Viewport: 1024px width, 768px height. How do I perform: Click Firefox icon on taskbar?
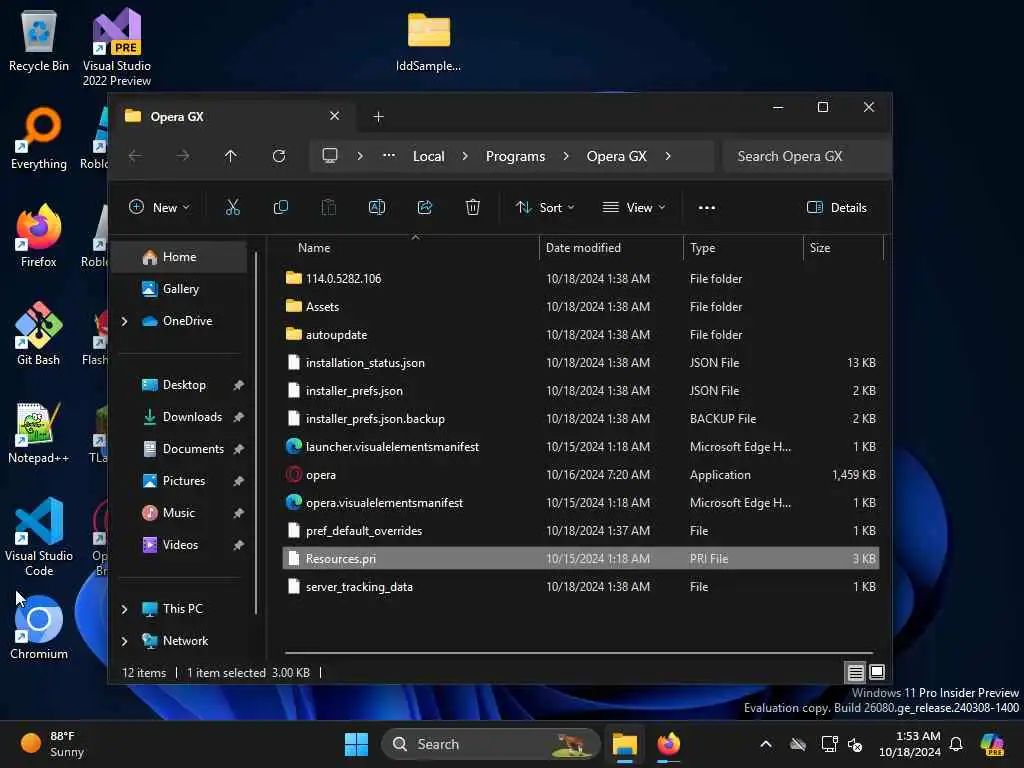tap(669, 744)
